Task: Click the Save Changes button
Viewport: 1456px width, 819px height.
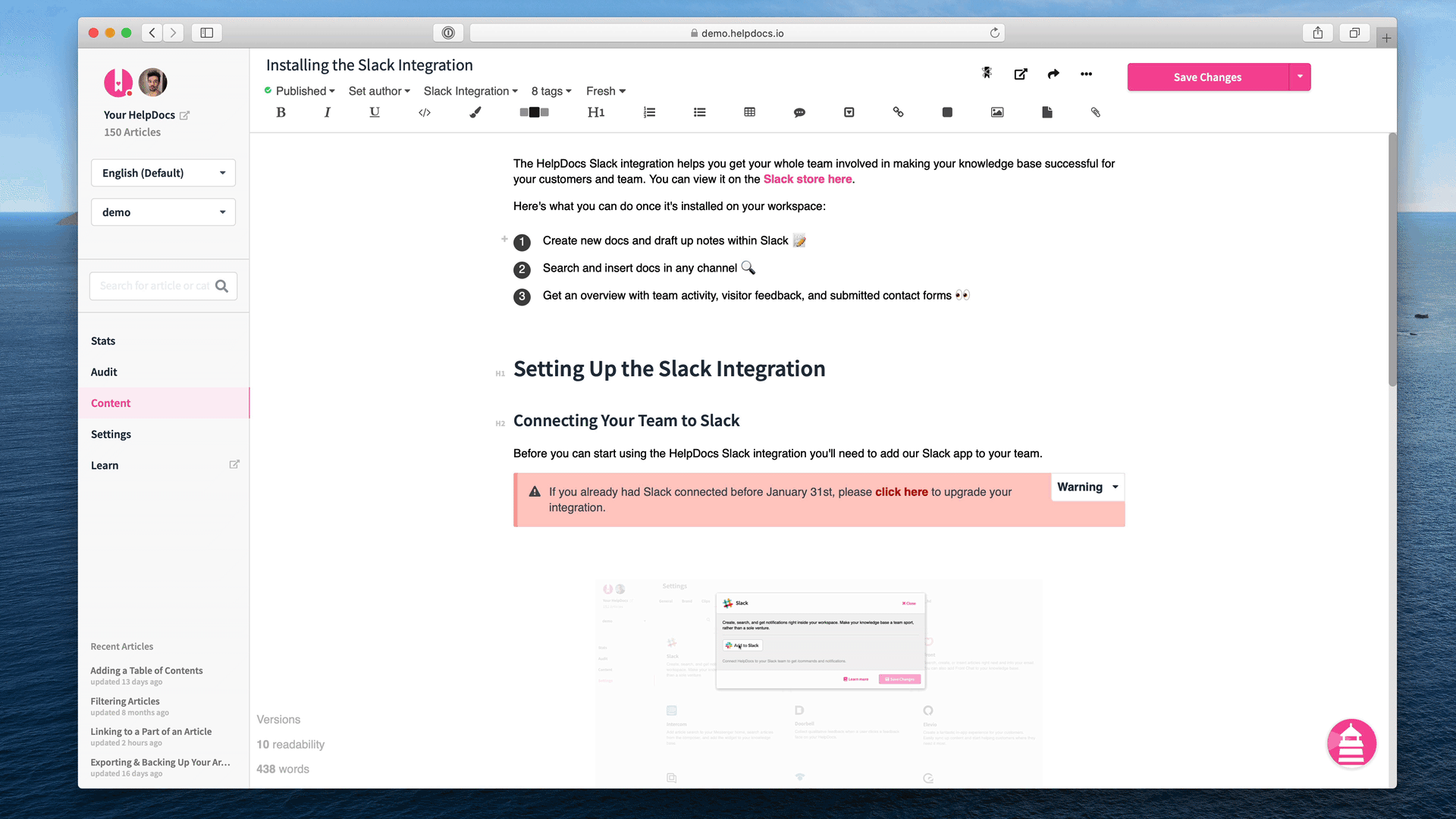Action: pyautogui.click(x=1207, y=77)
